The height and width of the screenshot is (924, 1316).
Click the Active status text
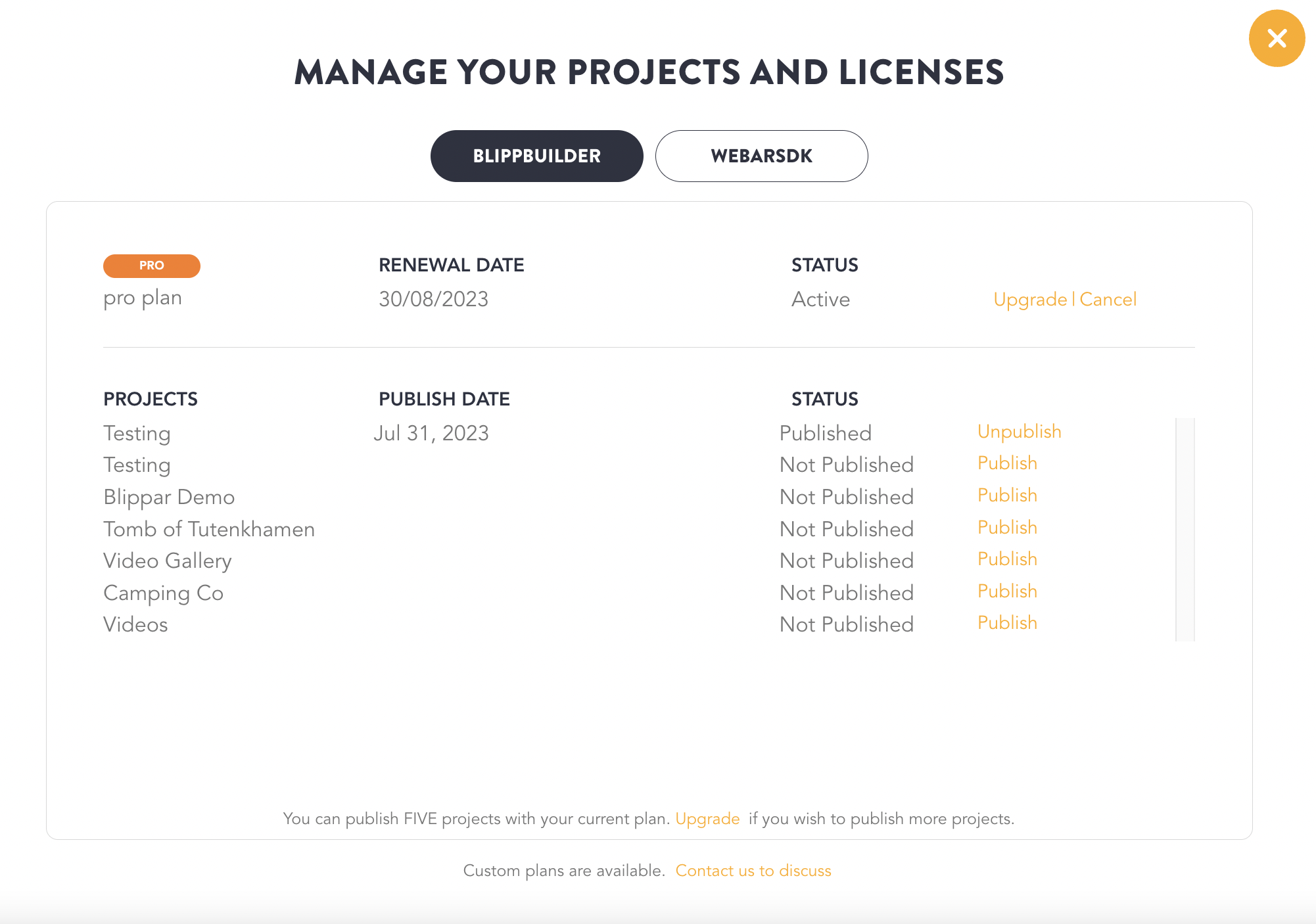(820, 300)
